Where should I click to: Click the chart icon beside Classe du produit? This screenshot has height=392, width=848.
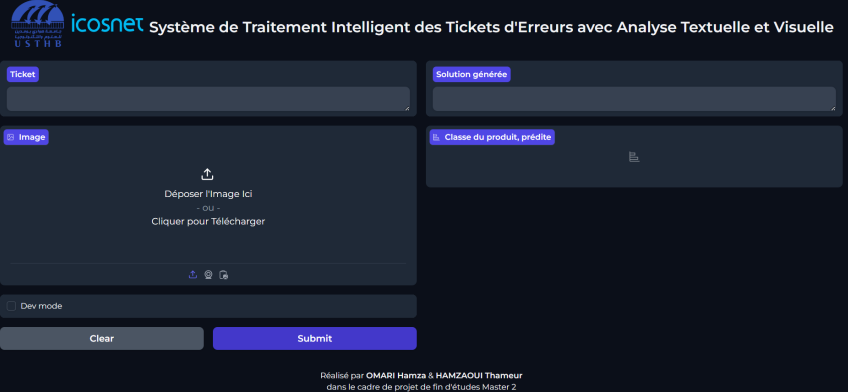coord(436,137)
